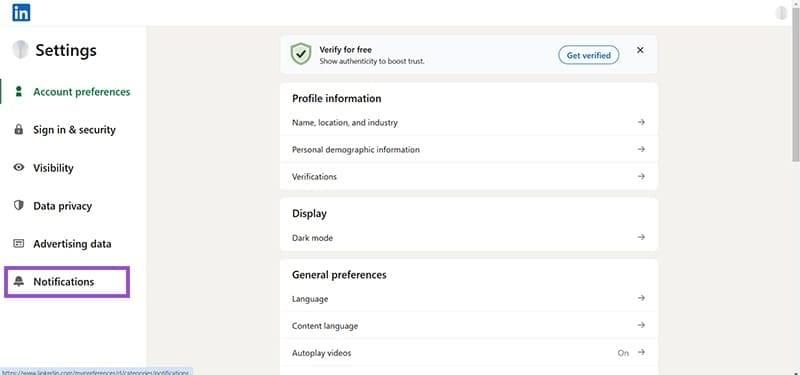Click the Settings page heading
Viewport: 800px width, 375px height.
pos(66,50)
